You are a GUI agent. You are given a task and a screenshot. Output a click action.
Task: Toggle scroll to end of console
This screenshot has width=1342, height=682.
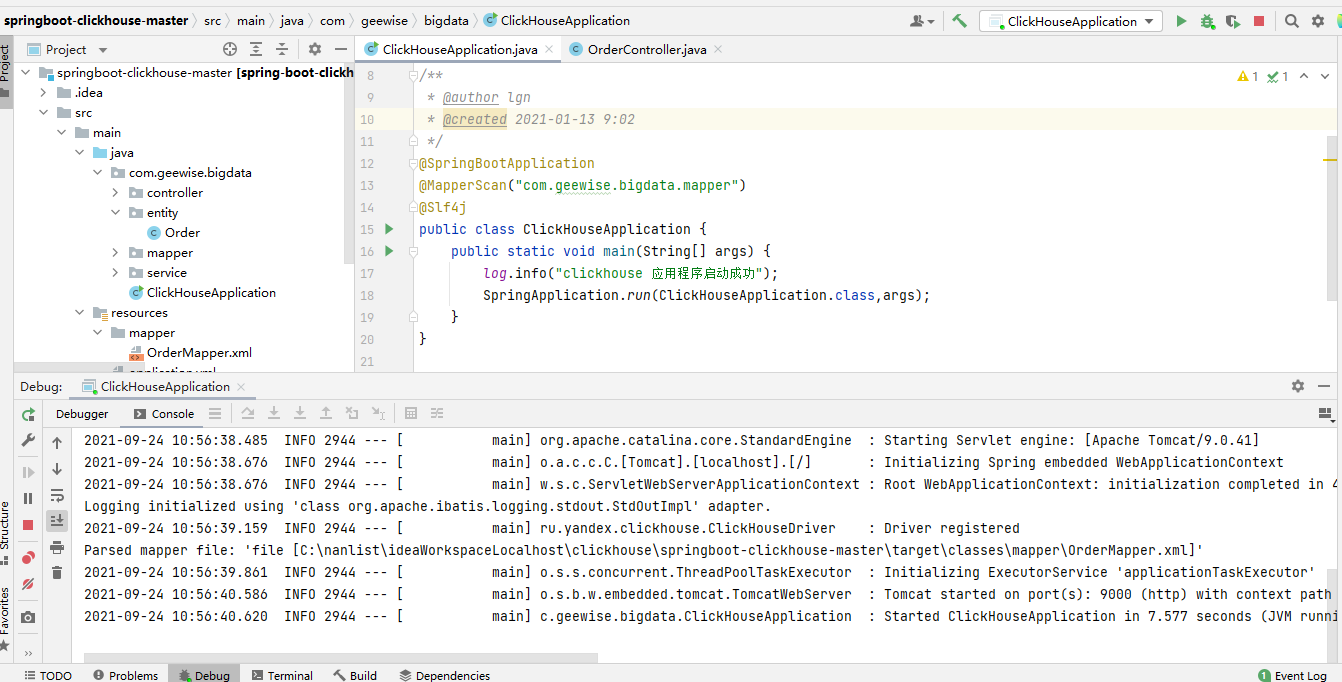(57, 520)
